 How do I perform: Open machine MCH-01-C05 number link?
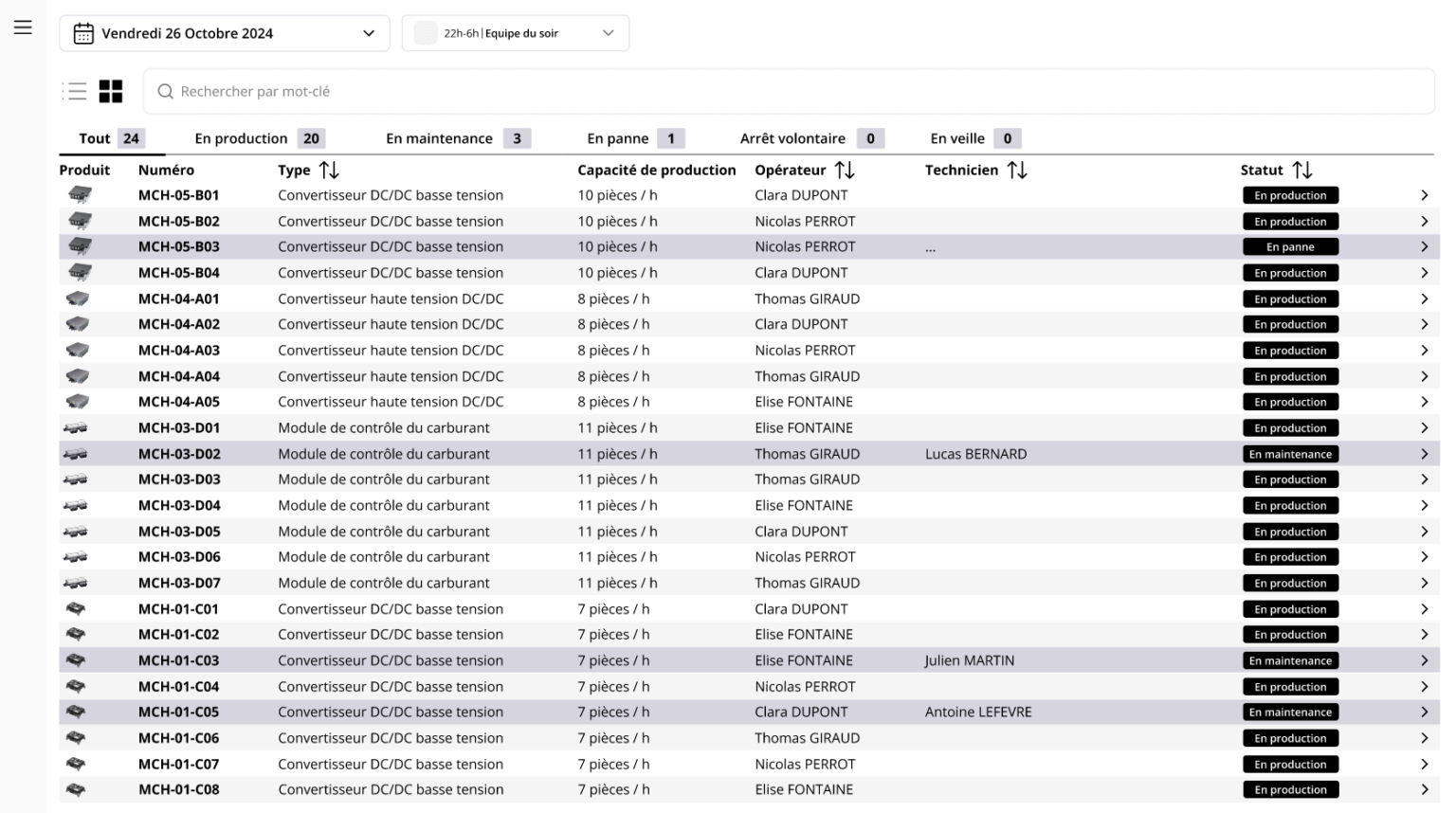click(178, 712)
